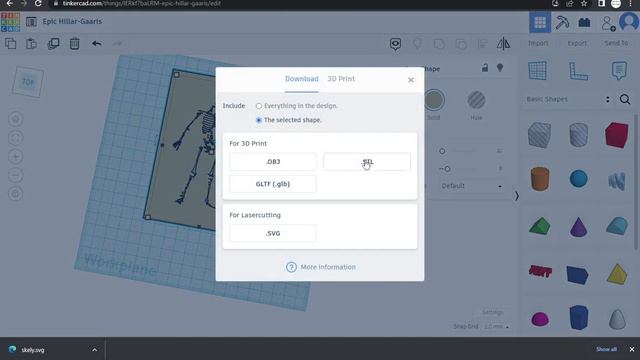Click the Export button
The image size is (640, 360).
(577, 43)
